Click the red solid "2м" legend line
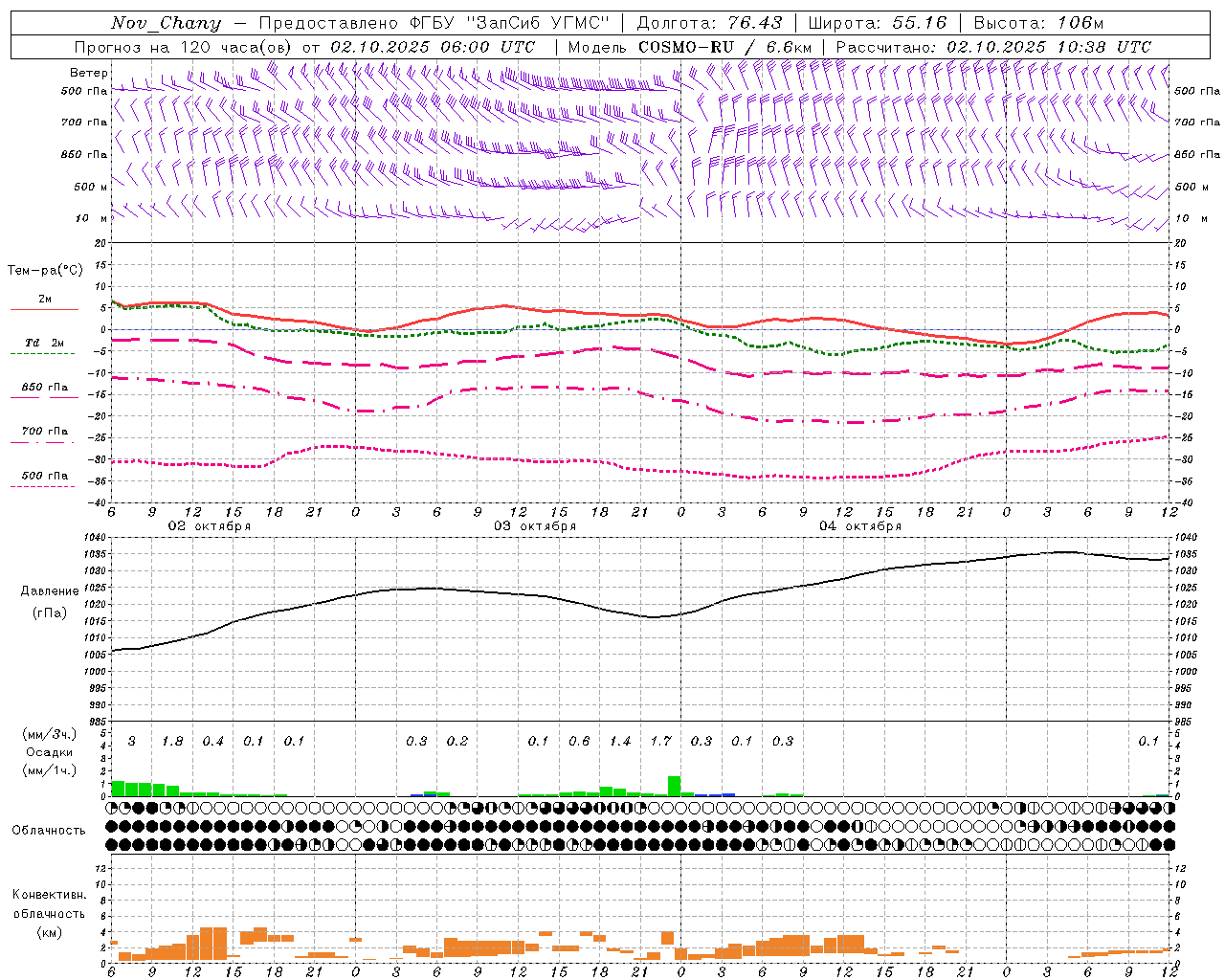The width and height of the screenshot is (1225, 980). pyautogui.click(x=44, y=309)
